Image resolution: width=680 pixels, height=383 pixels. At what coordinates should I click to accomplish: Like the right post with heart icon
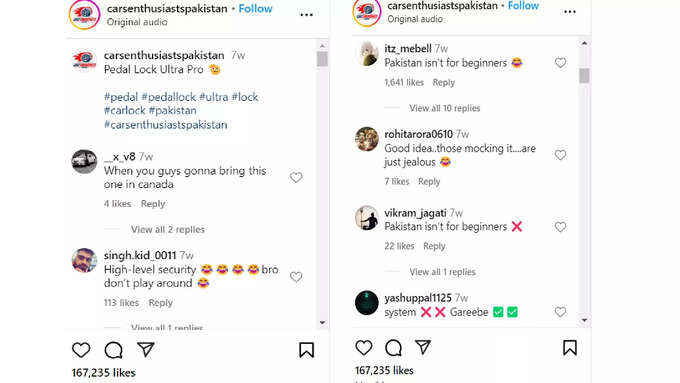pyautogui.click(x=364, y=348)
